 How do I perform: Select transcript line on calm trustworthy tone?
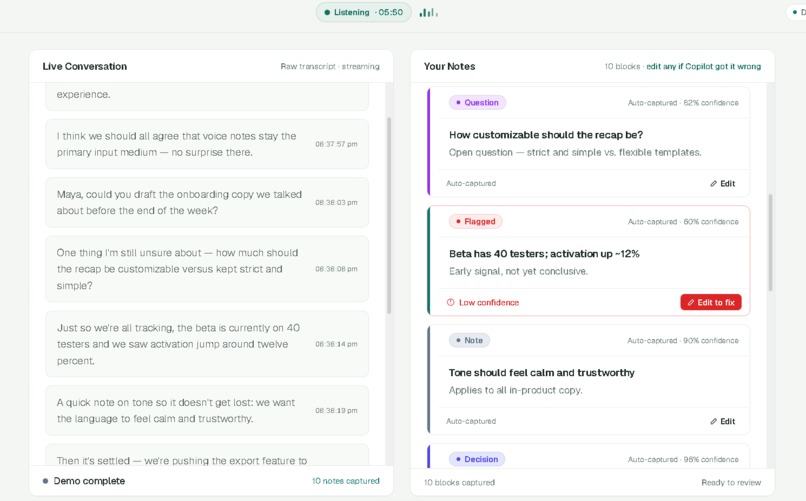(x=207, y=411)
